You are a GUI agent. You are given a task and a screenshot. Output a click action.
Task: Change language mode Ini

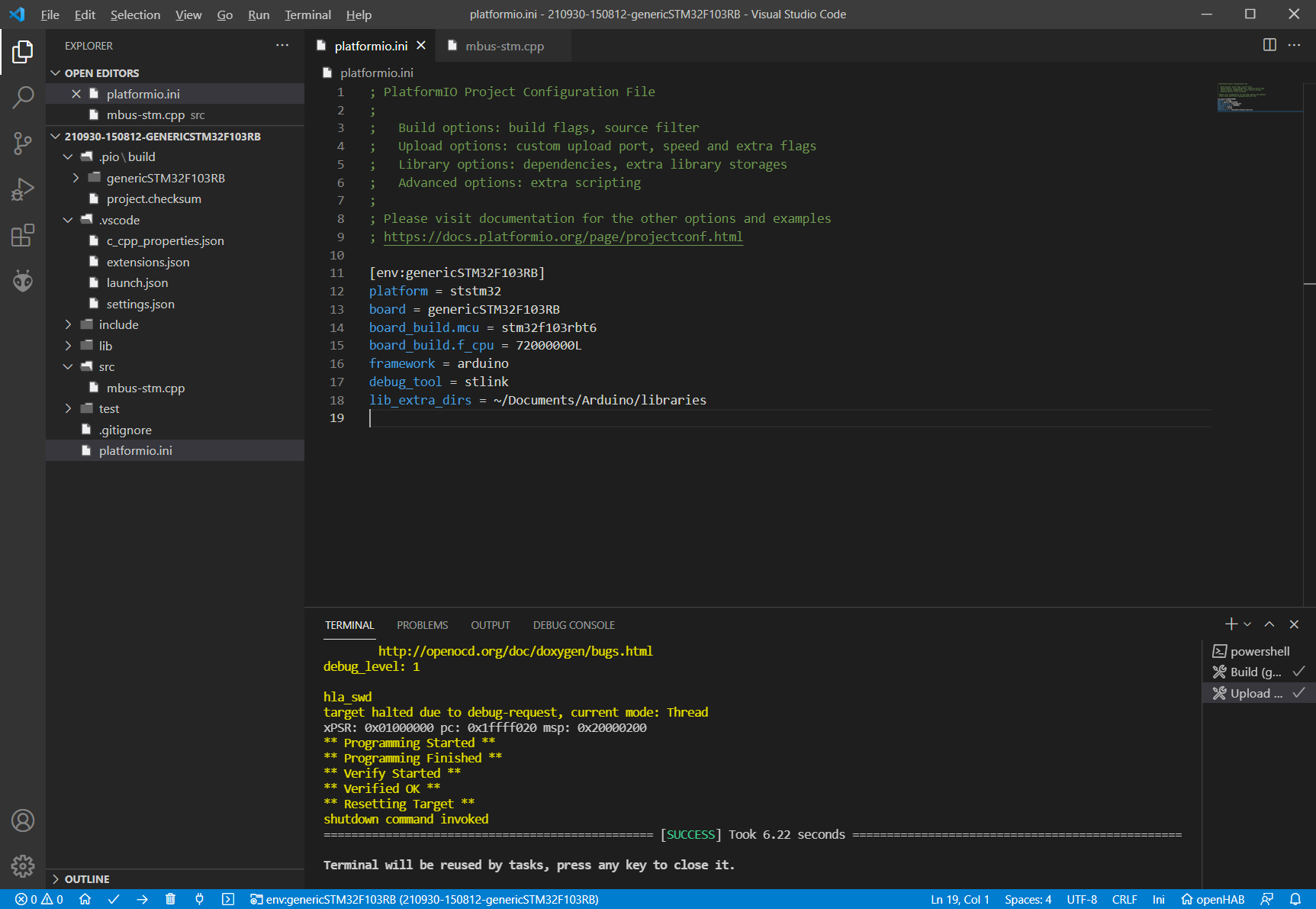click(1158, 899)
